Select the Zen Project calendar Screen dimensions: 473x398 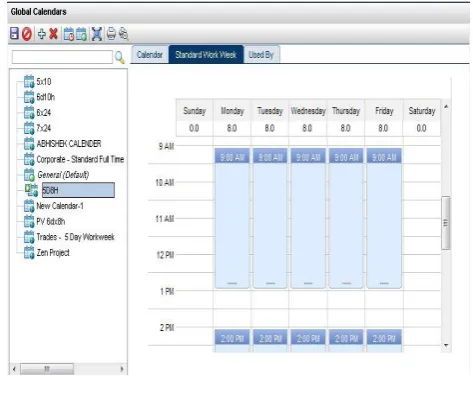53,253
